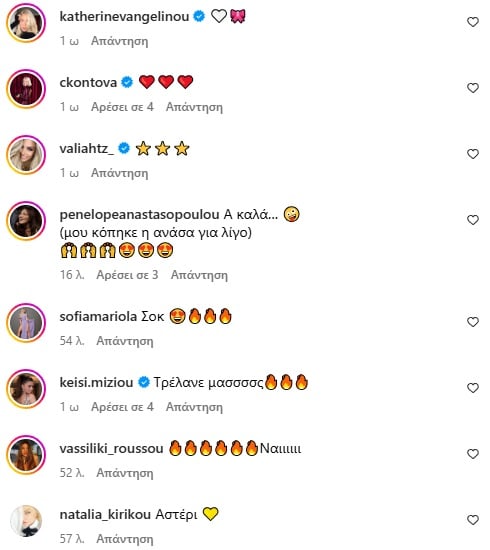Image resolution: width=490 pixels, height=550 pixels.
Task: Tap the heart beside valiahtz_ comment
Action: pyautogui.click(x=472, y=154)
